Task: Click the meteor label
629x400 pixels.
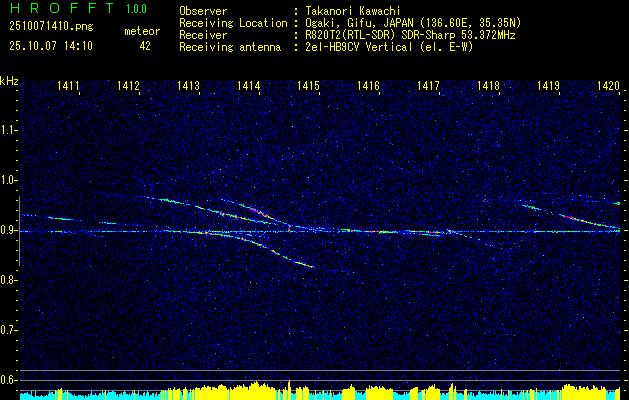Action: coord(142,31)
